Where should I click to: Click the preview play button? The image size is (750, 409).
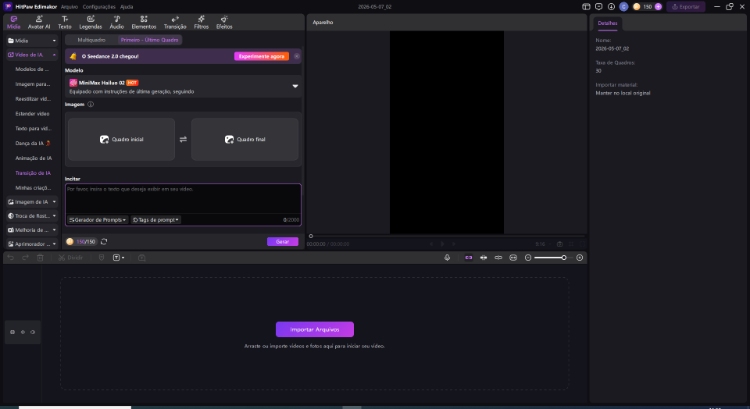[442, 244]
